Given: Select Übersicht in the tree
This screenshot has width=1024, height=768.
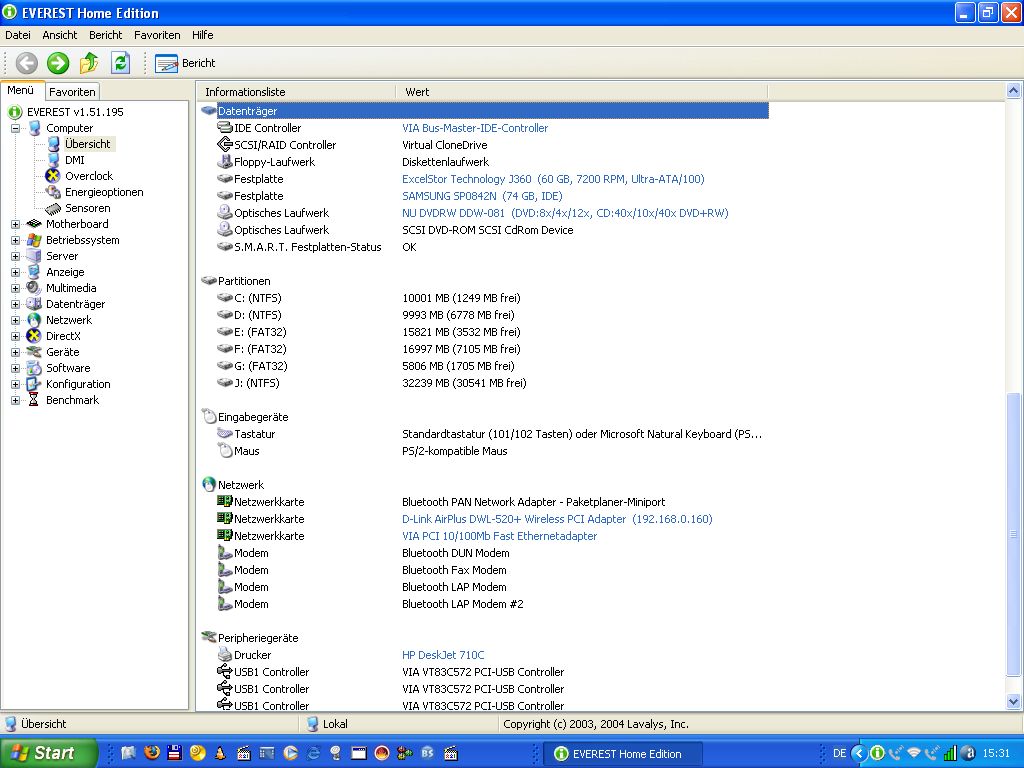Looking at the screenshot, I should pyautogui.click(x=88, y=144).
